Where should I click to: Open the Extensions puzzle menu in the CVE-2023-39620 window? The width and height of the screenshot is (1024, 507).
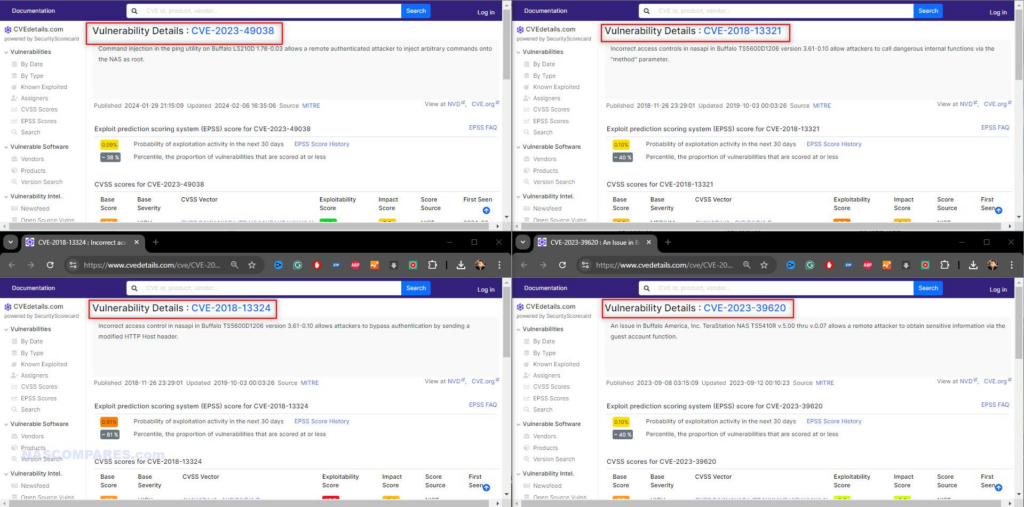click(x=944, y=265)
